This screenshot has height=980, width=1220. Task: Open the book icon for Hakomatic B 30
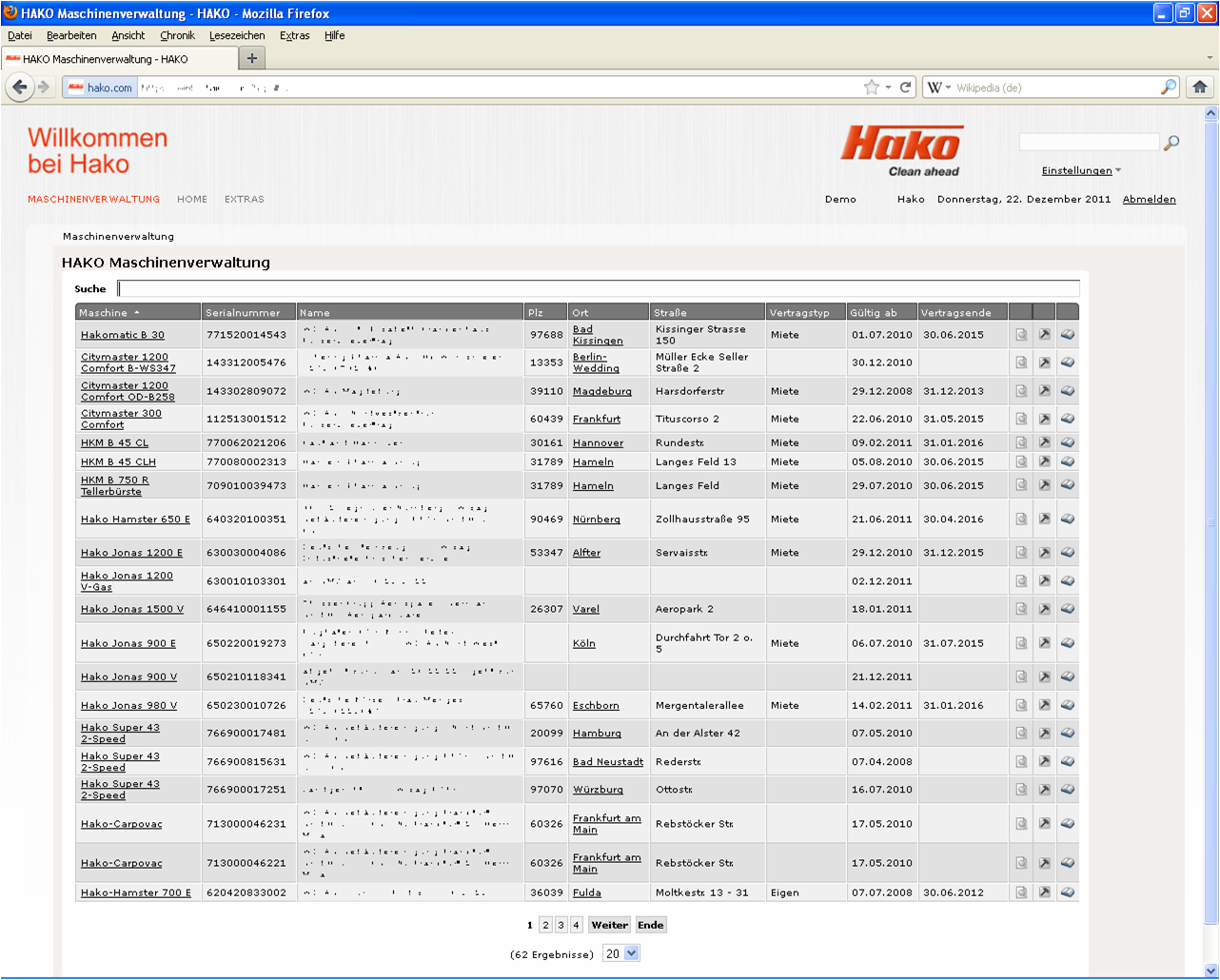[x=1068, y=335]
